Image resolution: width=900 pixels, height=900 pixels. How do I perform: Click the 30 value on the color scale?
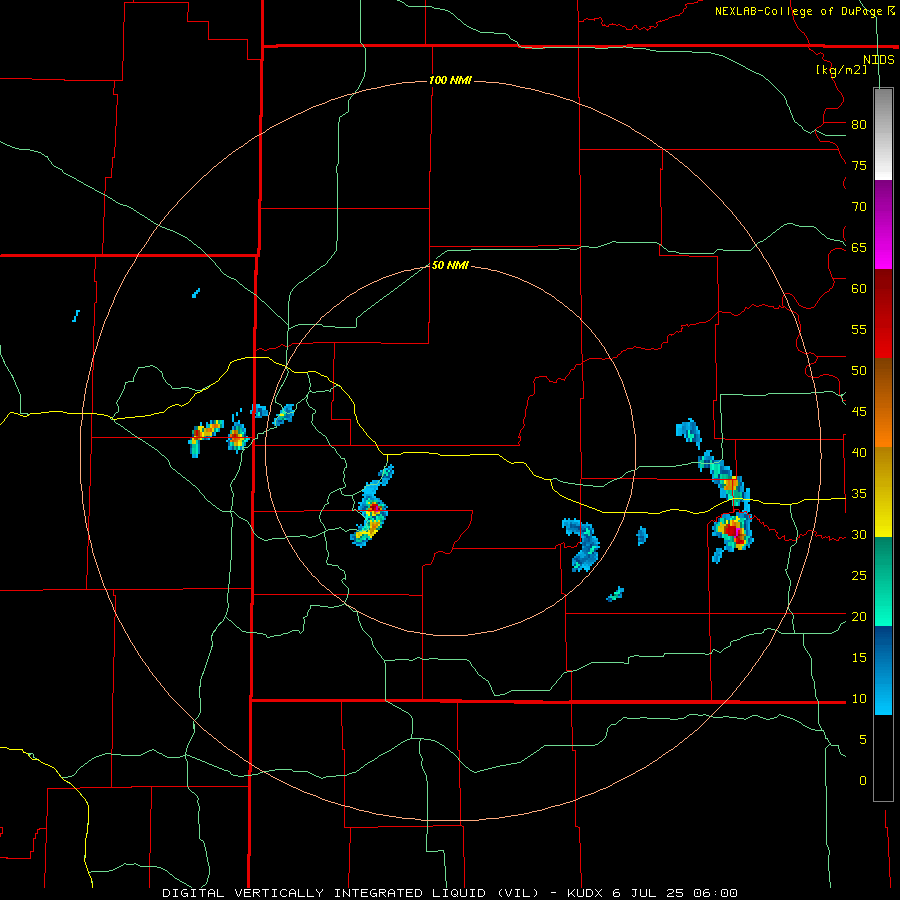859,534
